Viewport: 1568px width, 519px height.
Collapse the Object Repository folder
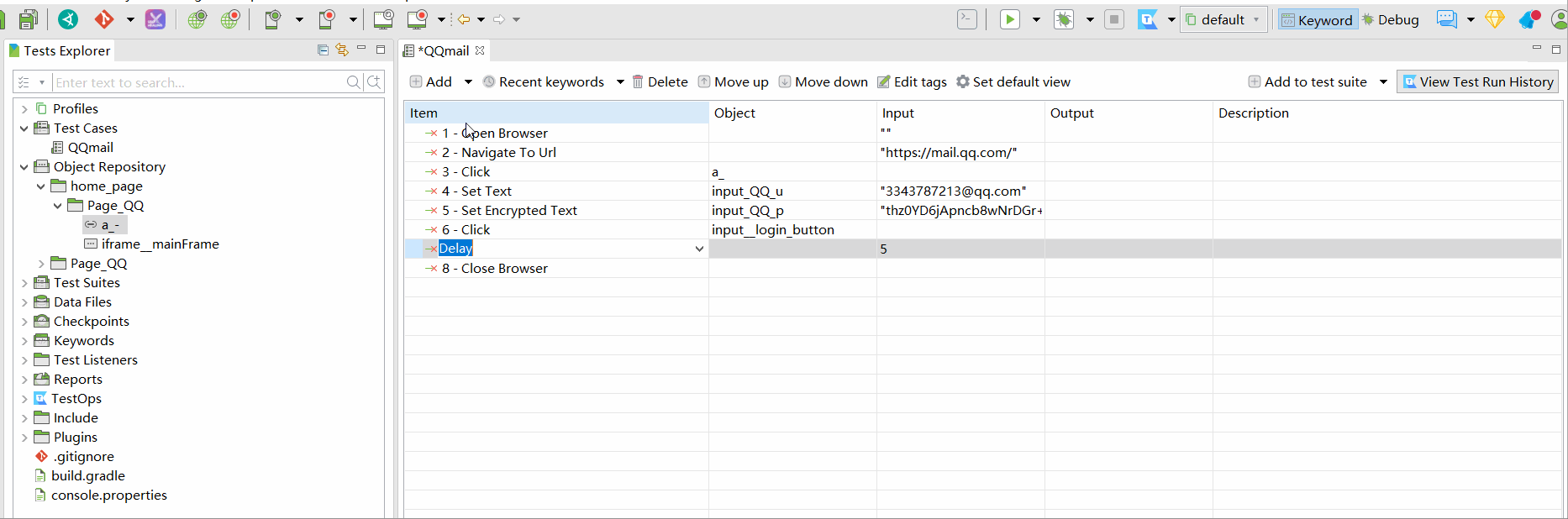click(24, 167)
